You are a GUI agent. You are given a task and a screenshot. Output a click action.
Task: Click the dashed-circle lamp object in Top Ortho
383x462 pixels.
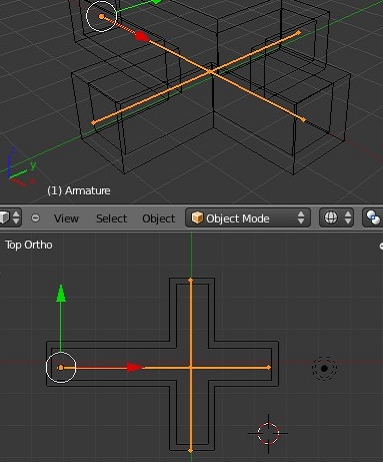coord(324,368)
